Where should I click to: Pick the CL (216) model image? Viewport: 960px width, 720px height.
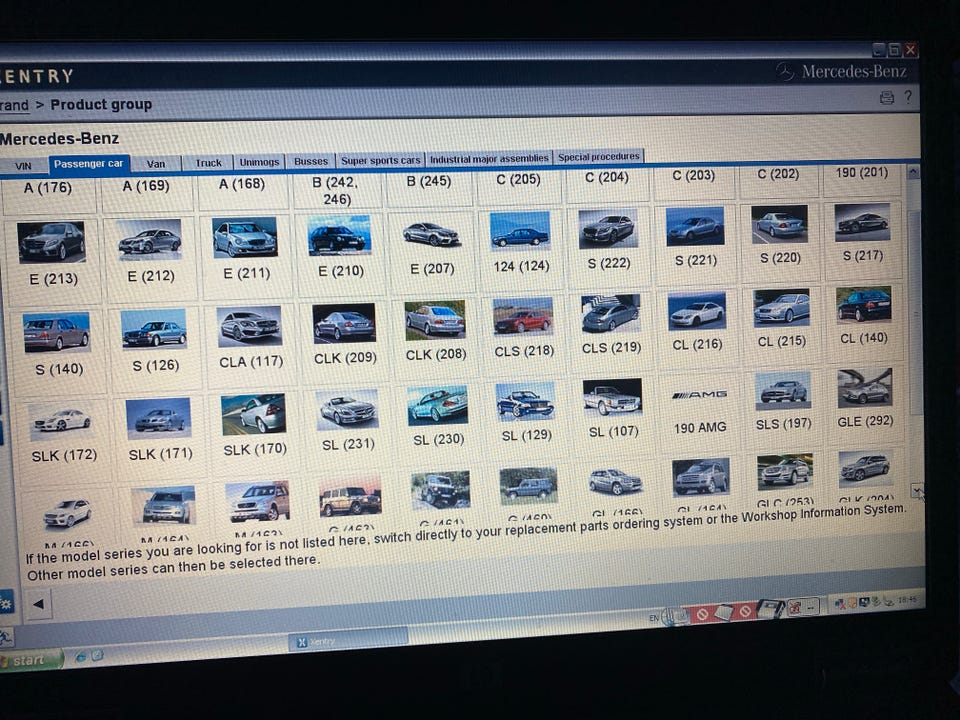point(697,311)
